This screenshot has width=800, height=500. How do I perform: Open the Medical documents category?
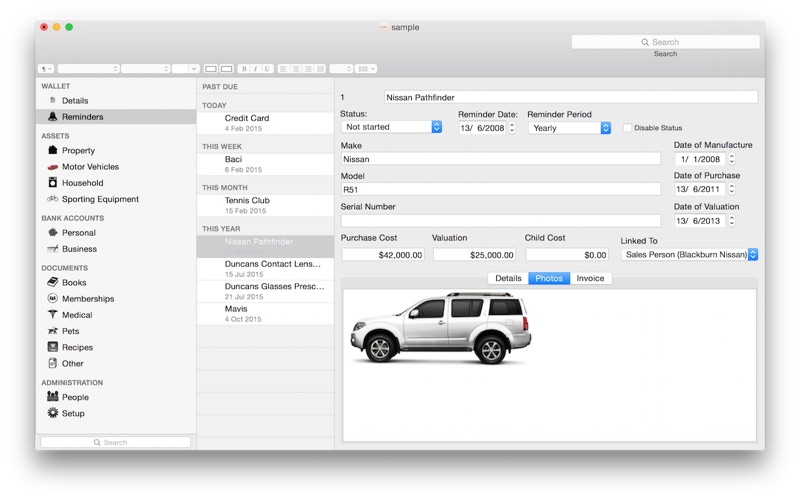(77, 315)
